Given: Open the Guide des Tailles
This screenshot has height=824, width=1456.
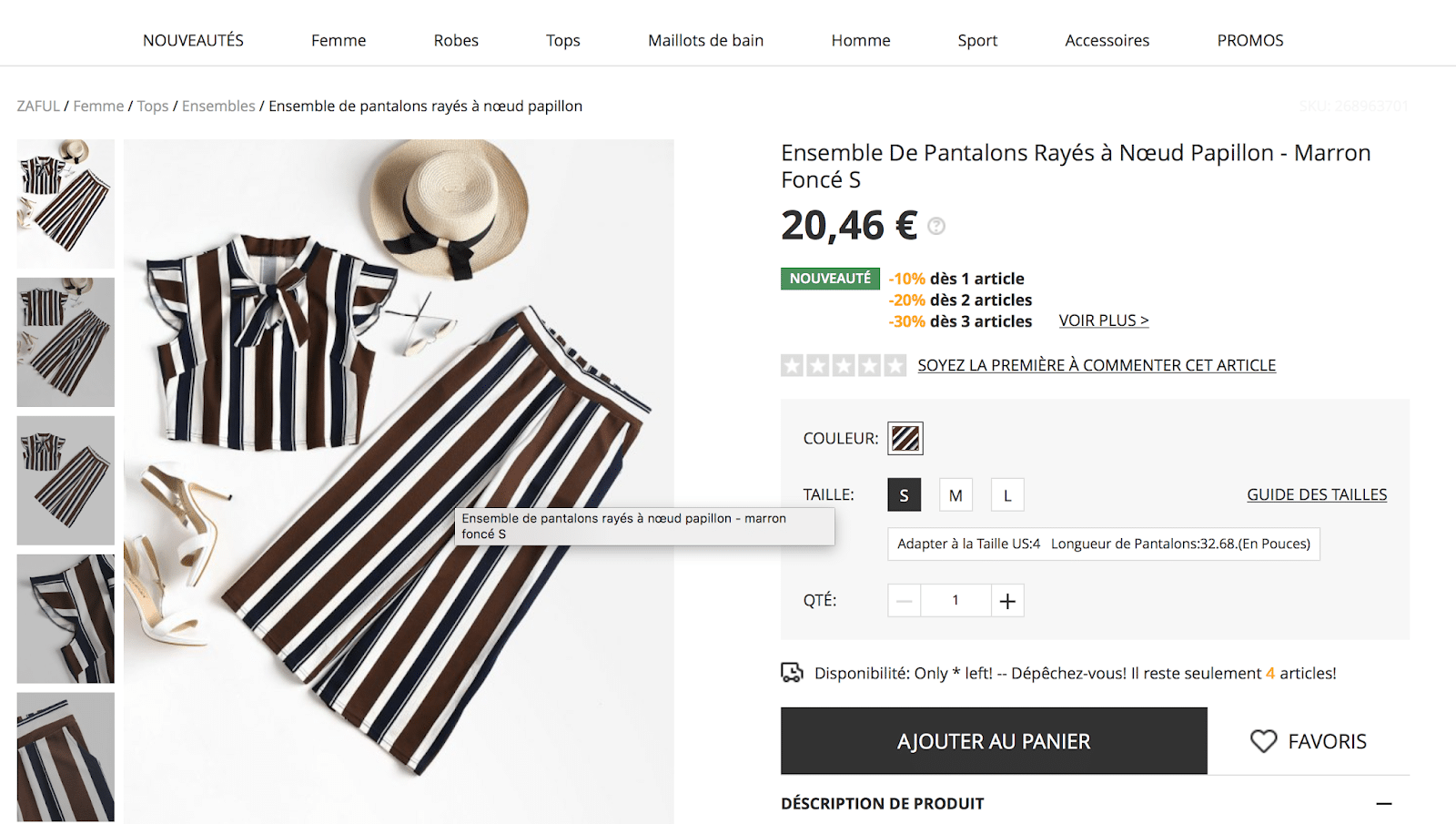Looking at the screenshot, I should (1317, 494).
